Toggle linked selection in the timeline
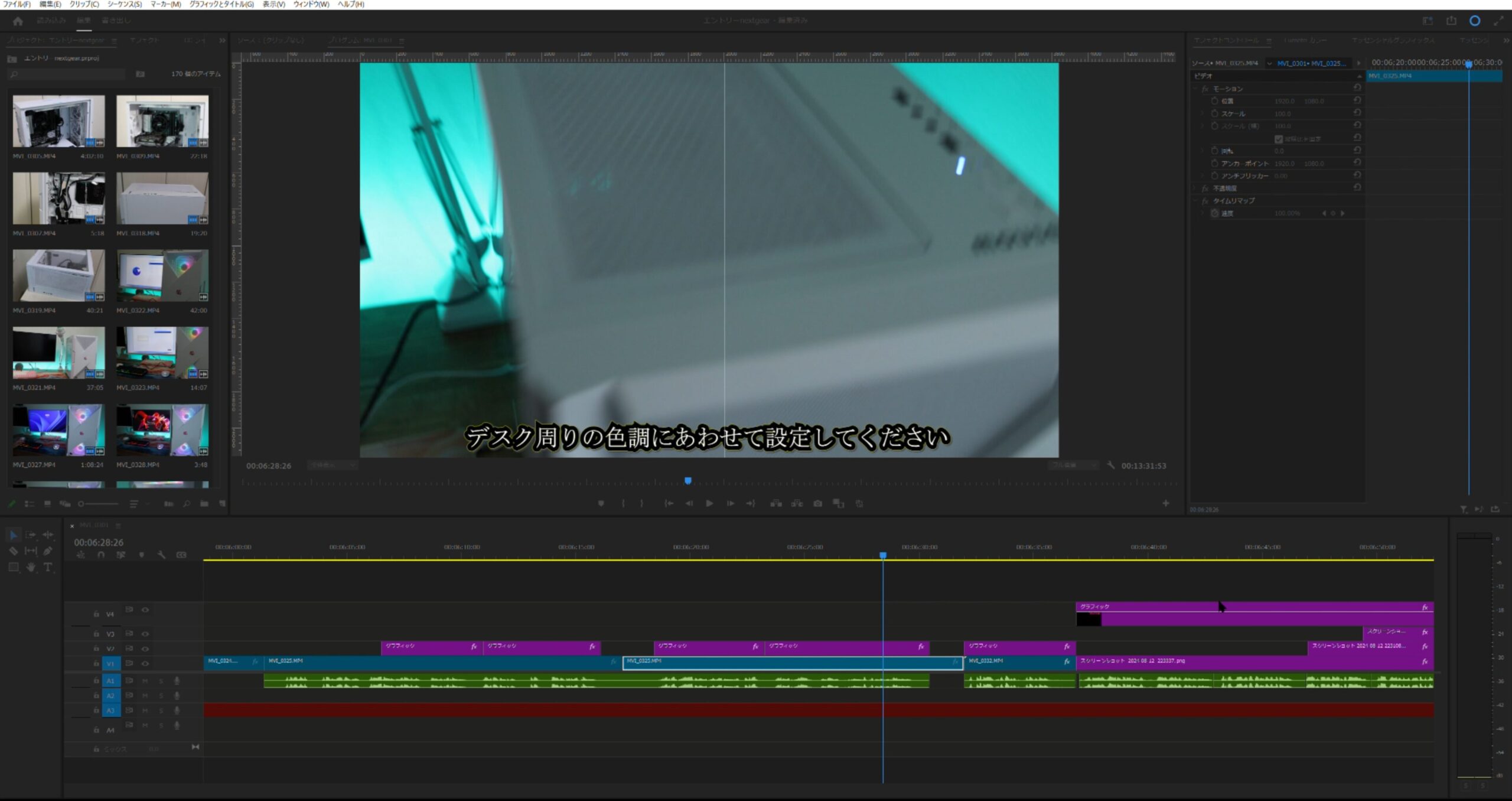Screen dimensions: 1512x801 coord(120,555)
